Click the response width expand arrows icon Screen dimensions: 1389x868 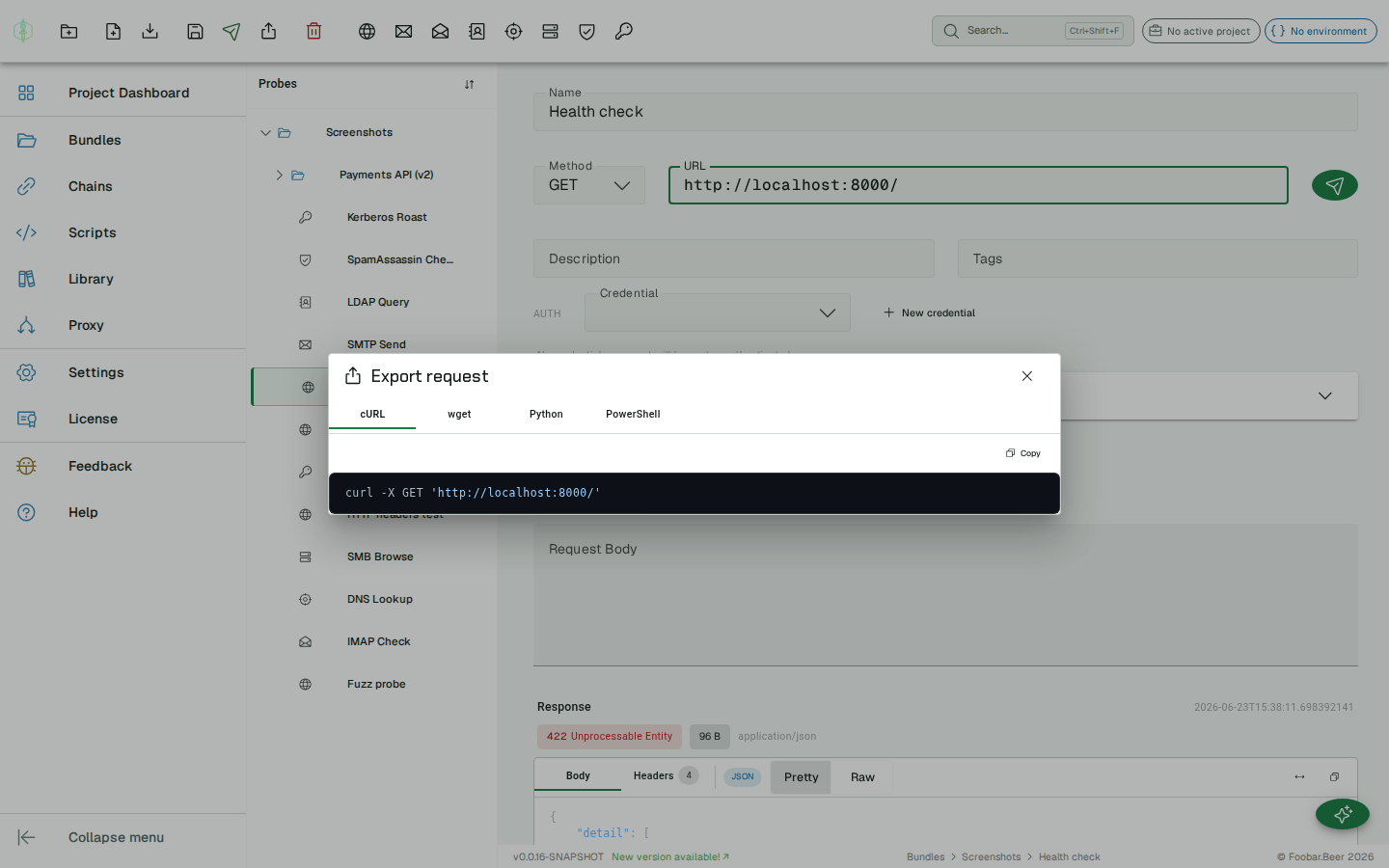coord(1299,776)
